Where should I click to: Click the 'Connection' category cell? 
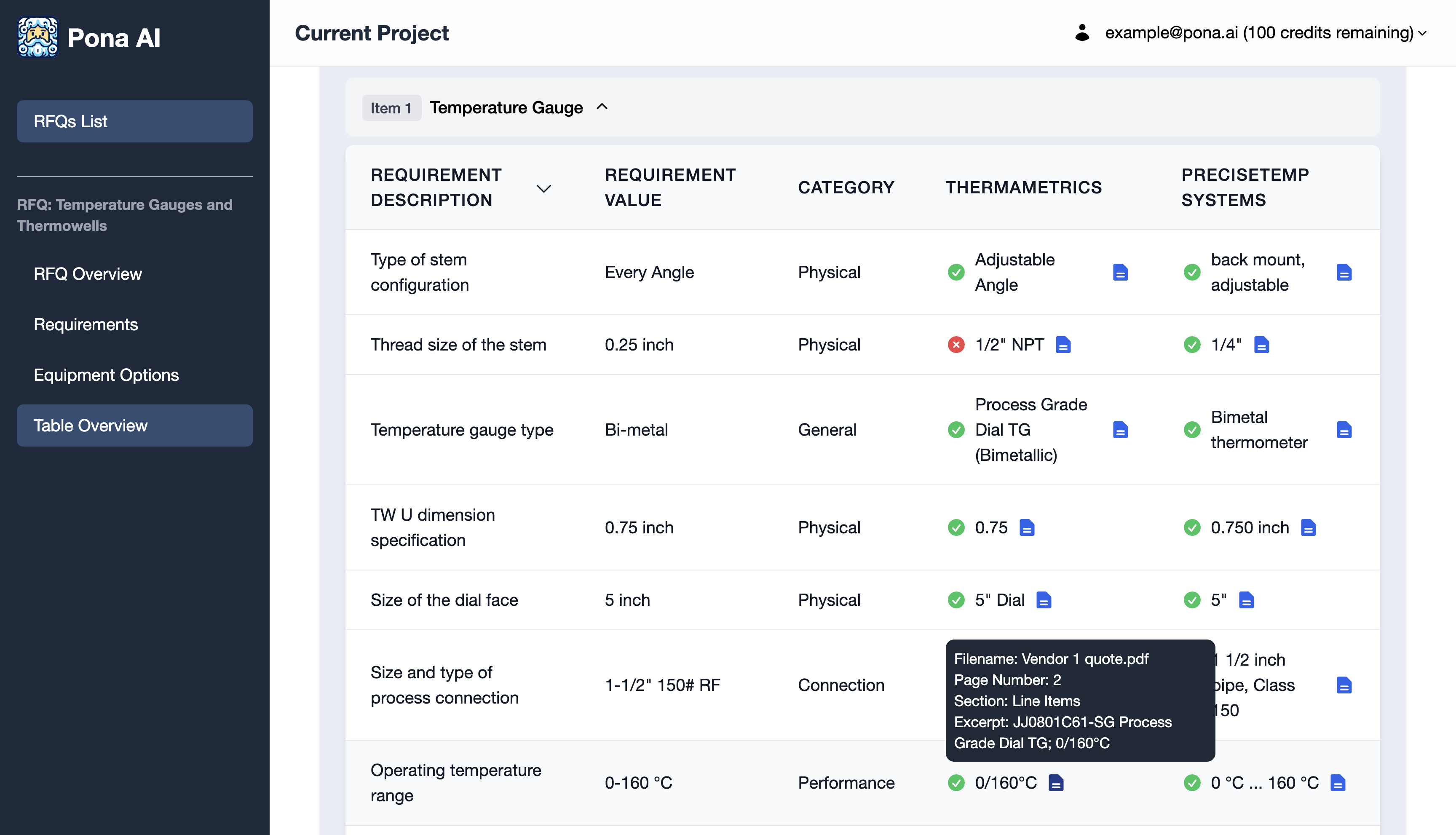click(x=840, y=685)
